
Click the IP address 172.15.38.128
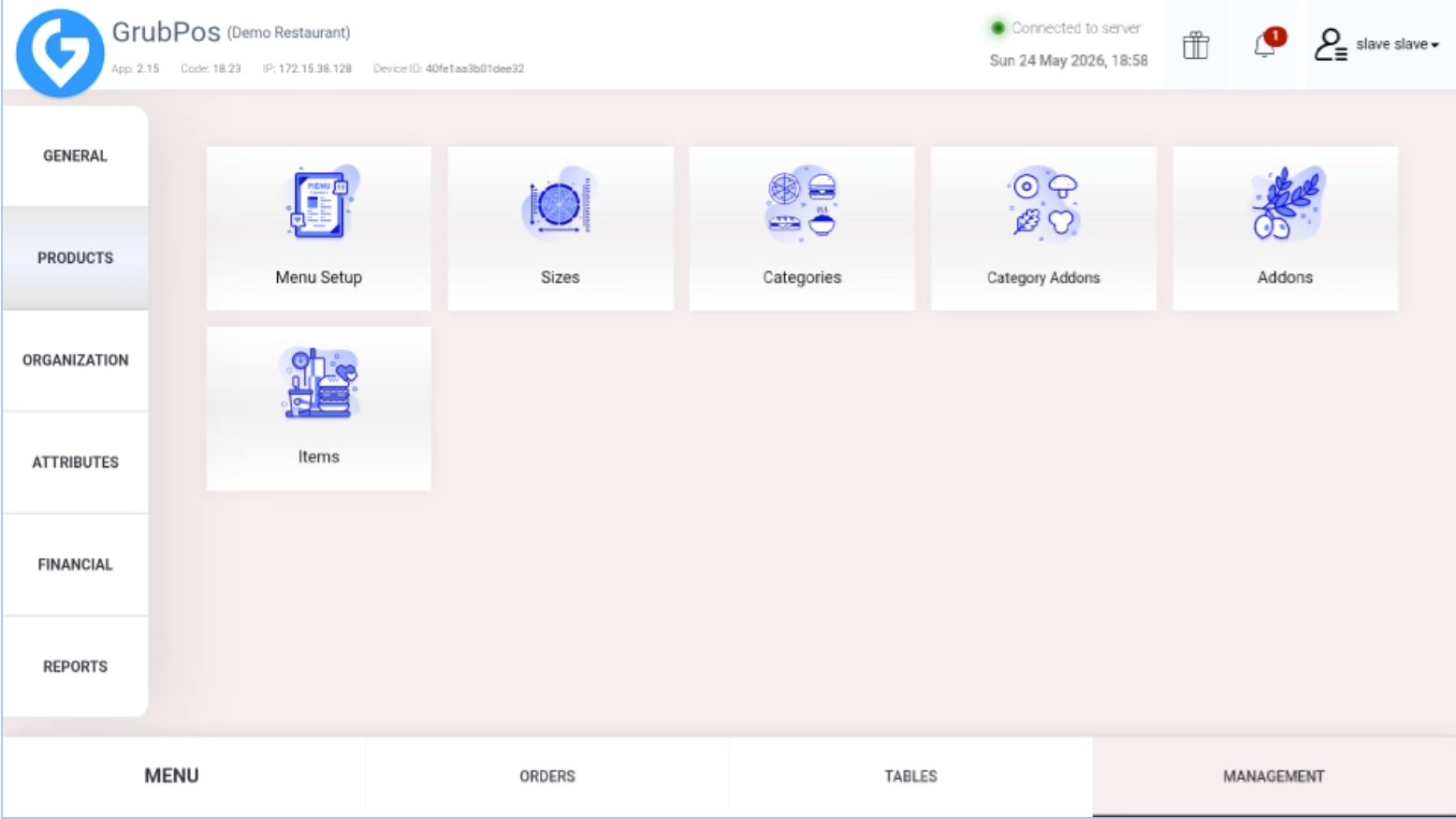click(x=315, y=68)
